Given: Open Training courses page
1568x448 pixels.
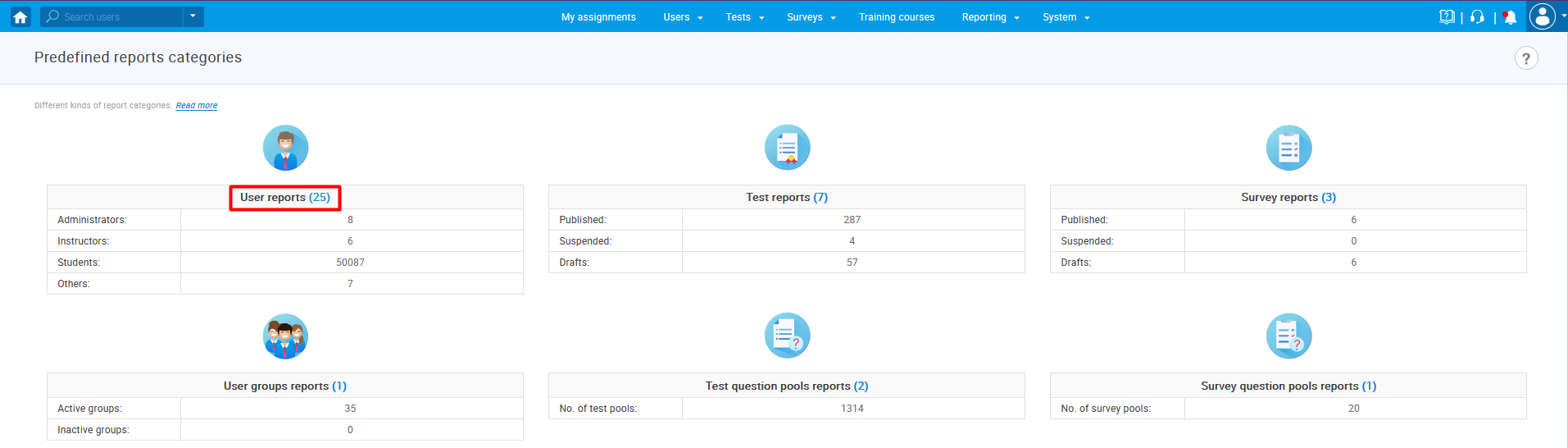Looking at the screenshot, I should point(896,17).
